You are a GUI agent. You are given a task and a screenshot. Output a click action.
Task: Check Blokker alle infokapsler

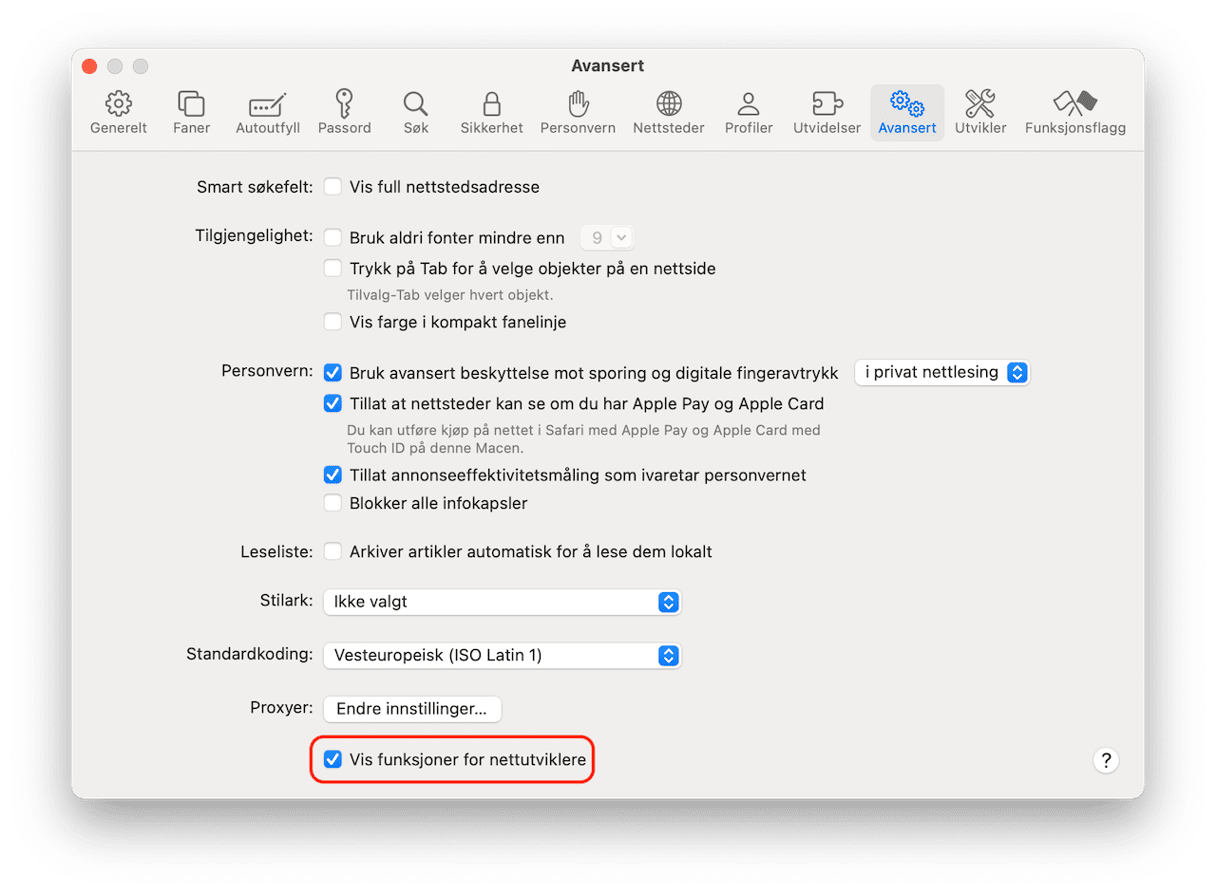click(333, 503)
